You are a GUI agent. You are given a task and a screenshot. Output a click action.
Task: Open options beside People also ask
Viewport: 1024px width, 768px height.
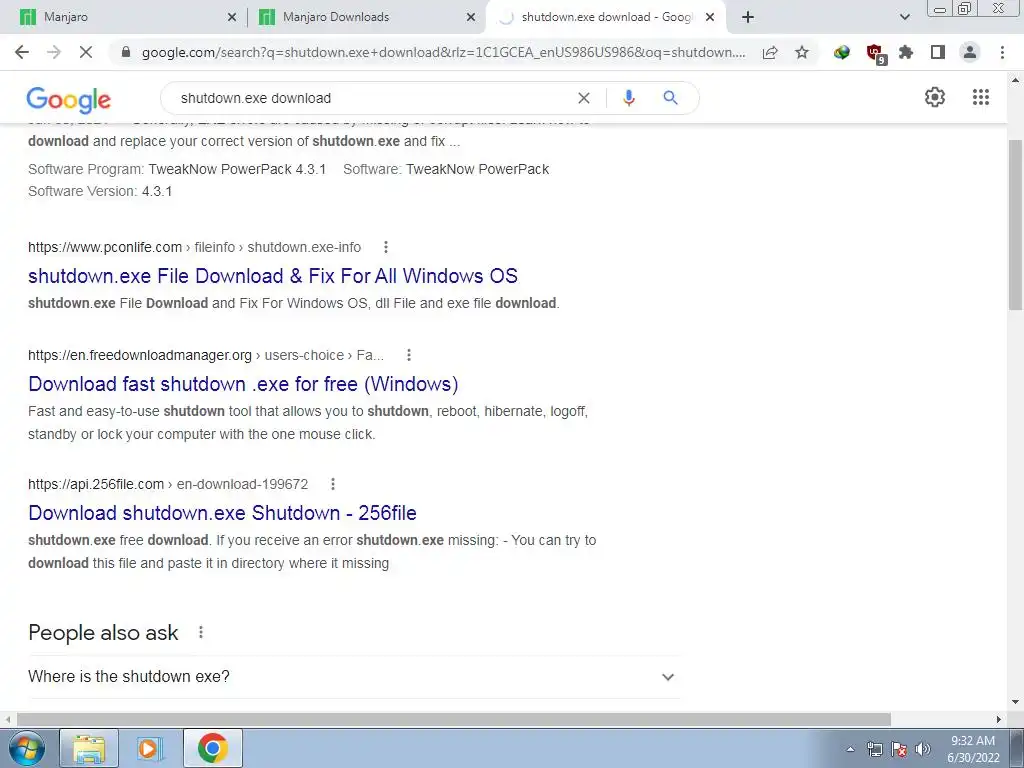coord(201,632)
